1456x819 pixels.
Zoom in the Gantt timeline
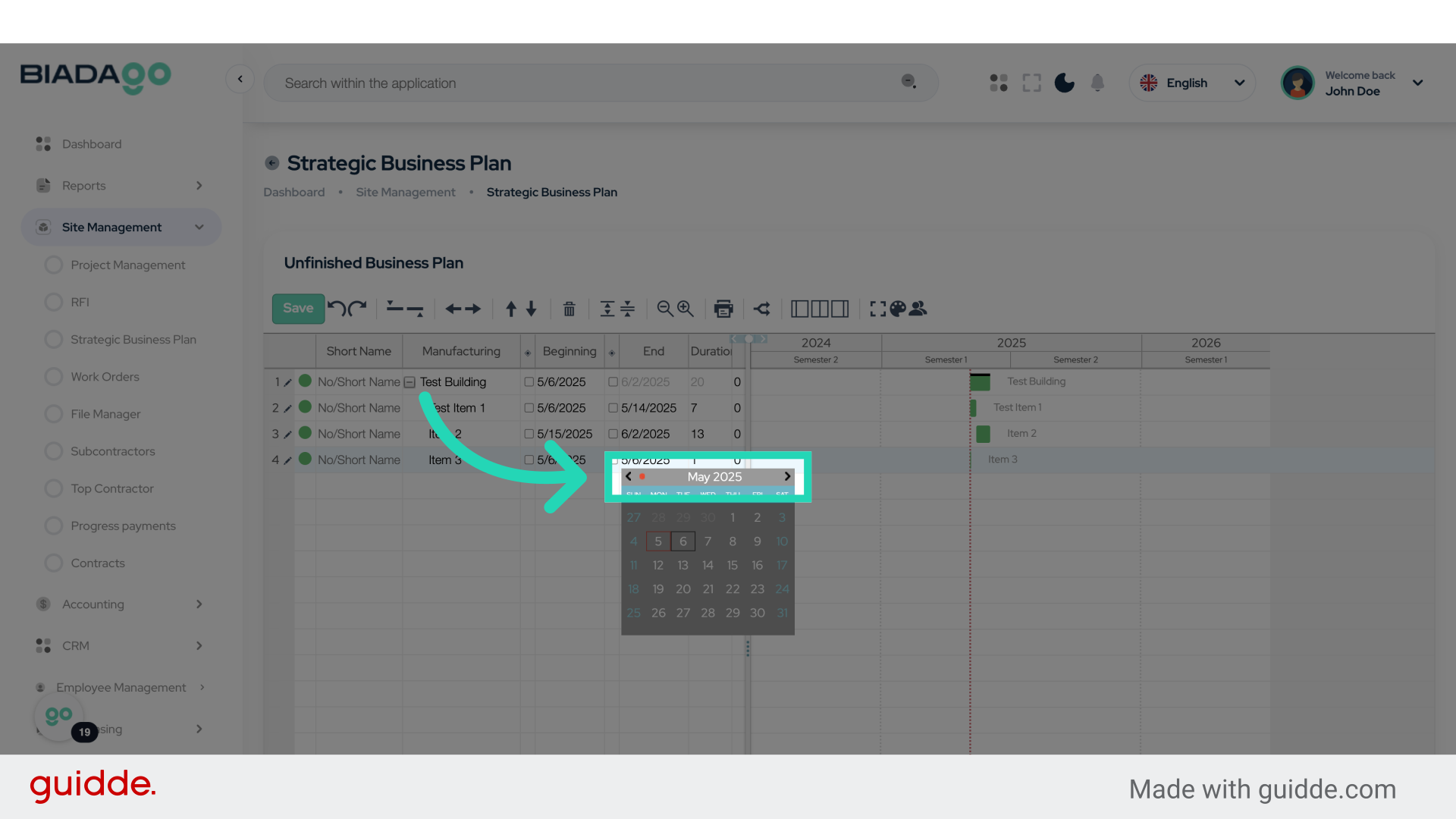pyautogui.click(x=686, y=309)
